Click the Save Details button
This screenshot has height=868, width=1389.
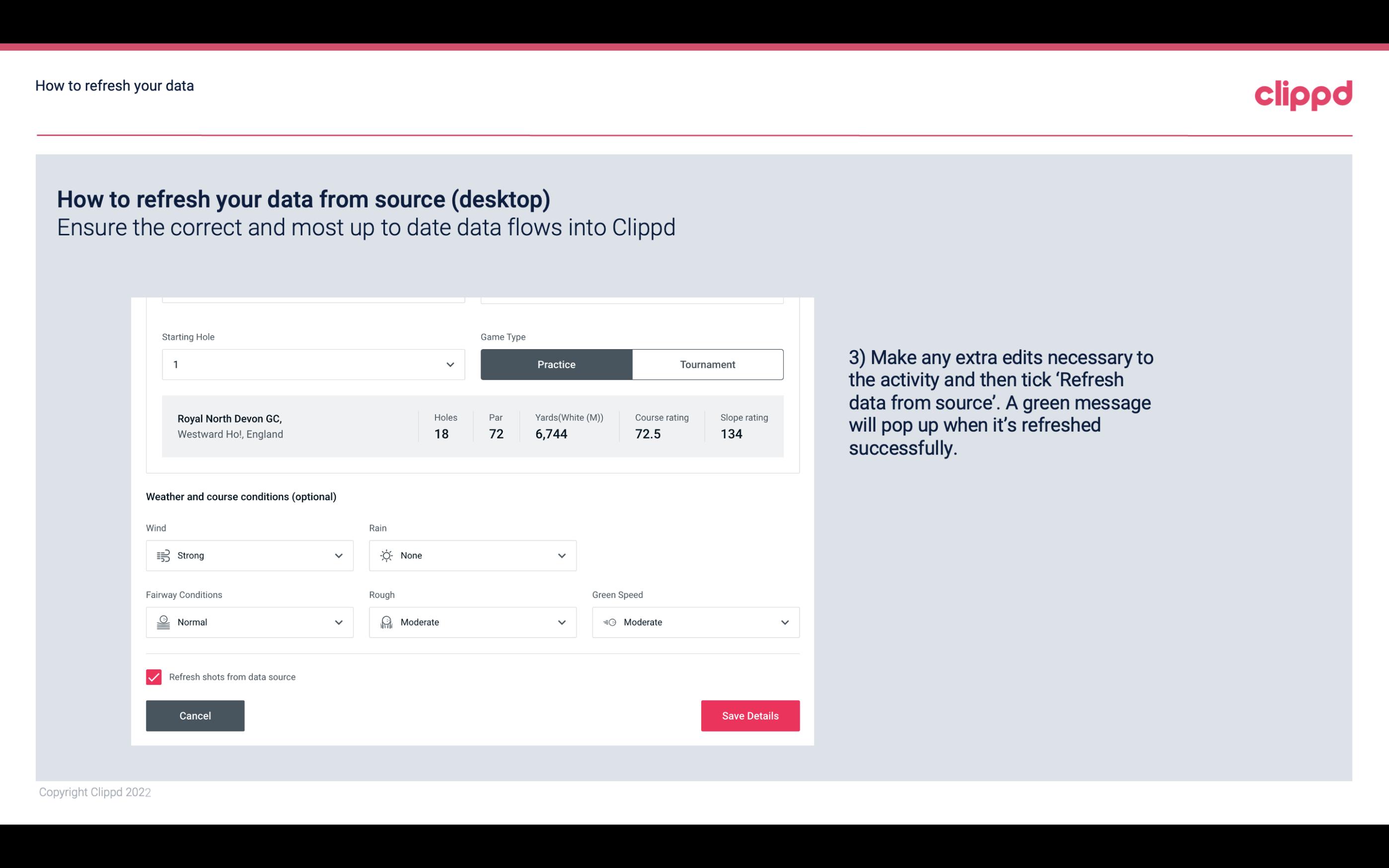[x=750, y=715]
